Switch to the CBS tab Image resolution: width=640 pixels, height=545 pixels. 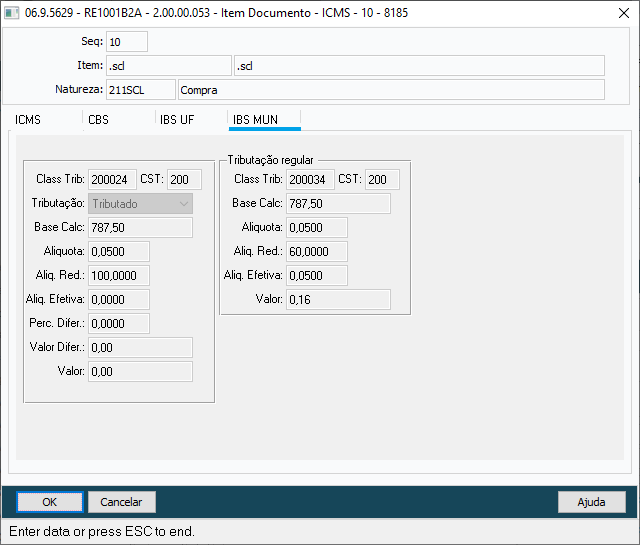[98, 120]
